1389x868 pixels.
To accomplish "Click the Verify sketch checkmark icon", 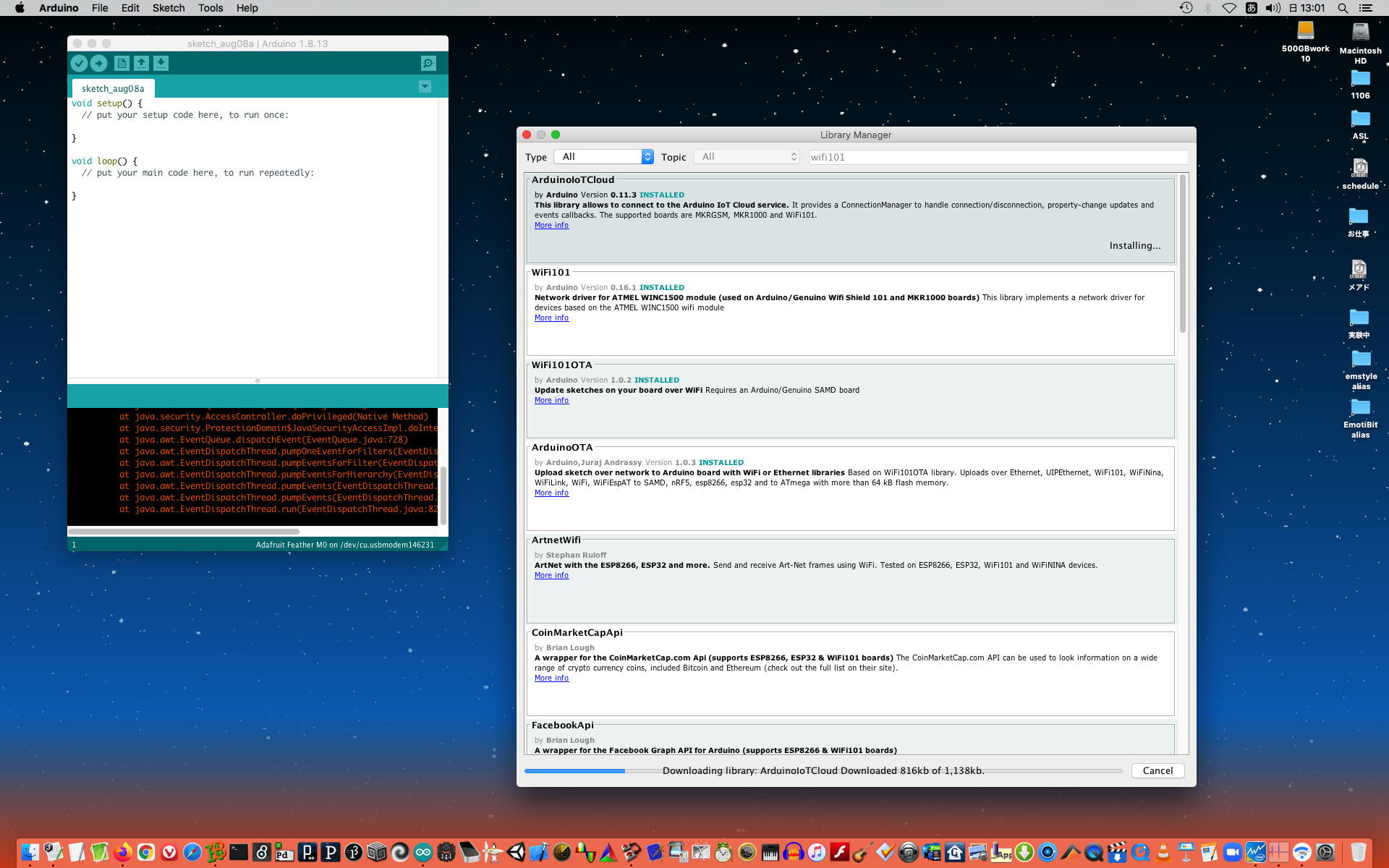I will pyautogui.click(x=79, y=64).
